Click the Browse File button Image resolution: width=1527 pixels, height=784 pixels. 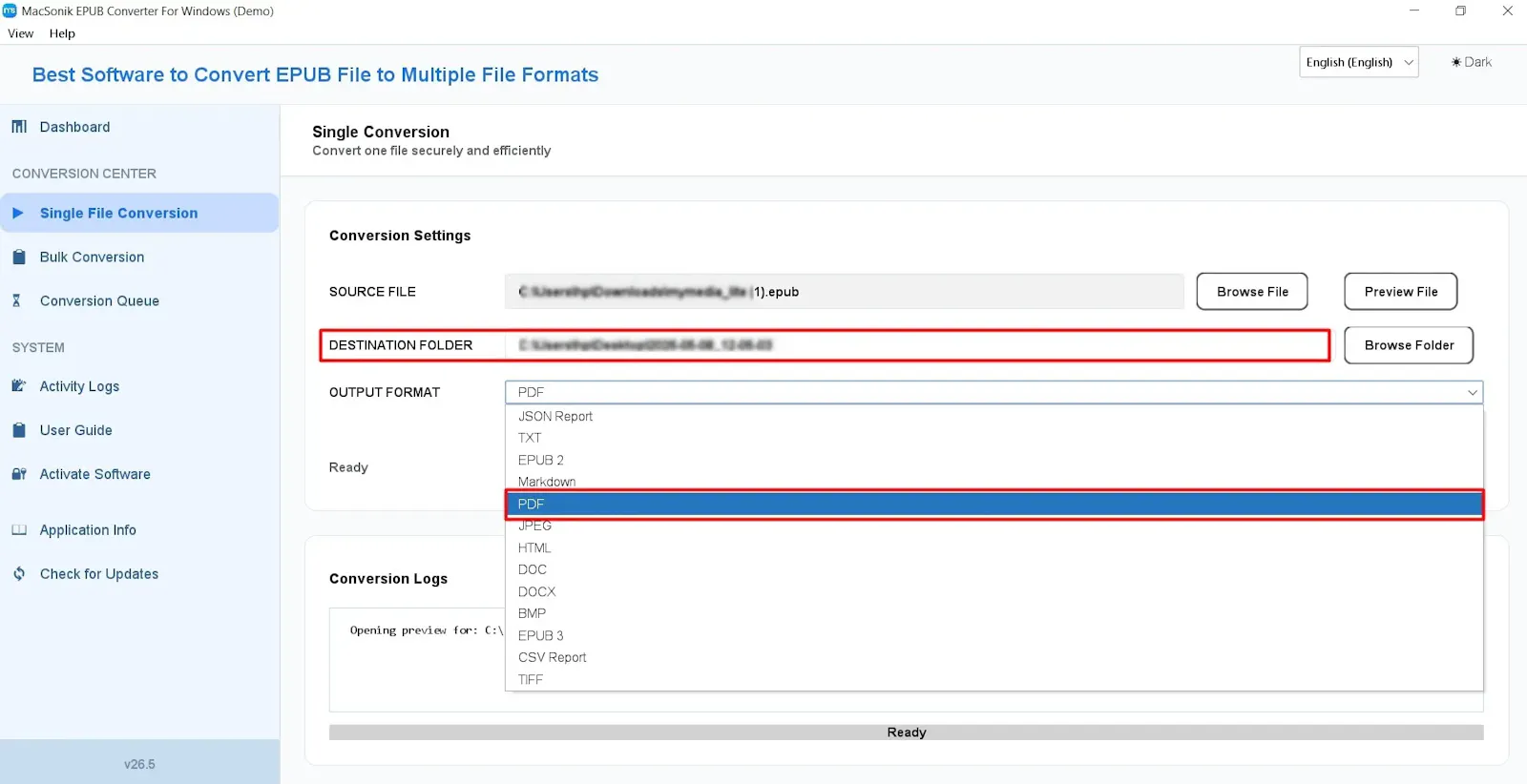pos(1252,292)
